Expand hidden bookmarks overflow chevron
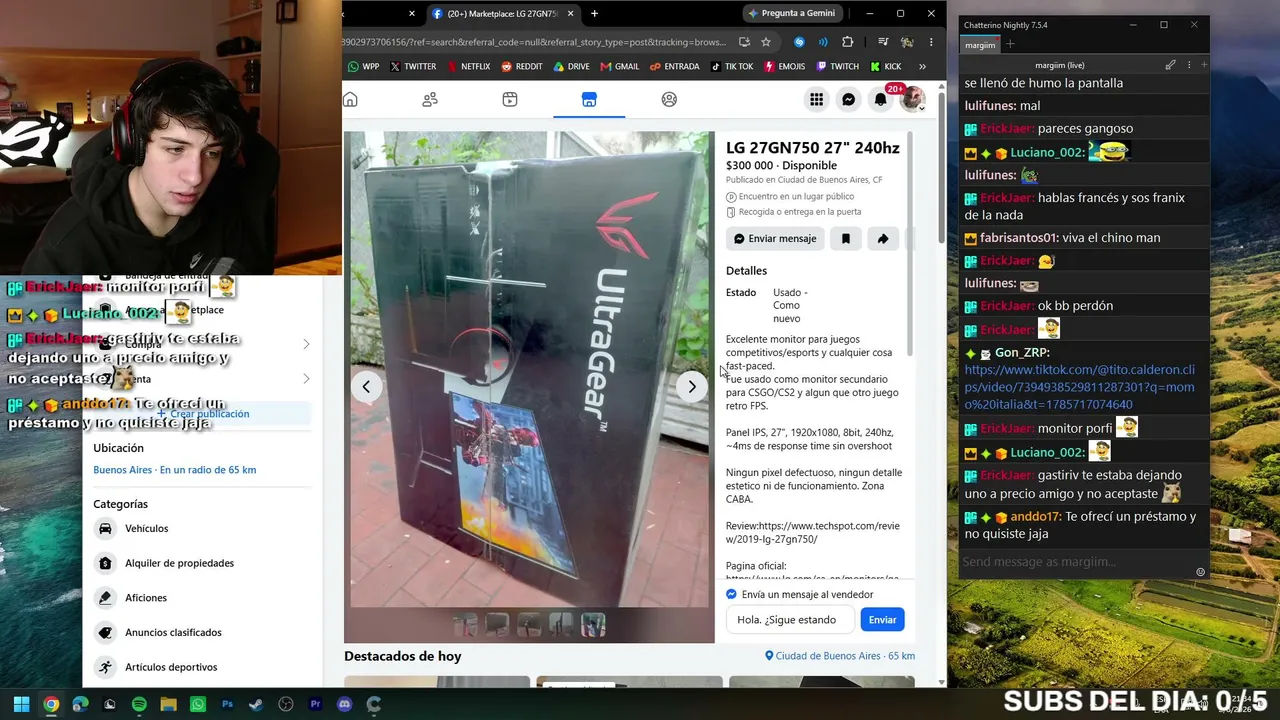 click(x=922, y=67)
